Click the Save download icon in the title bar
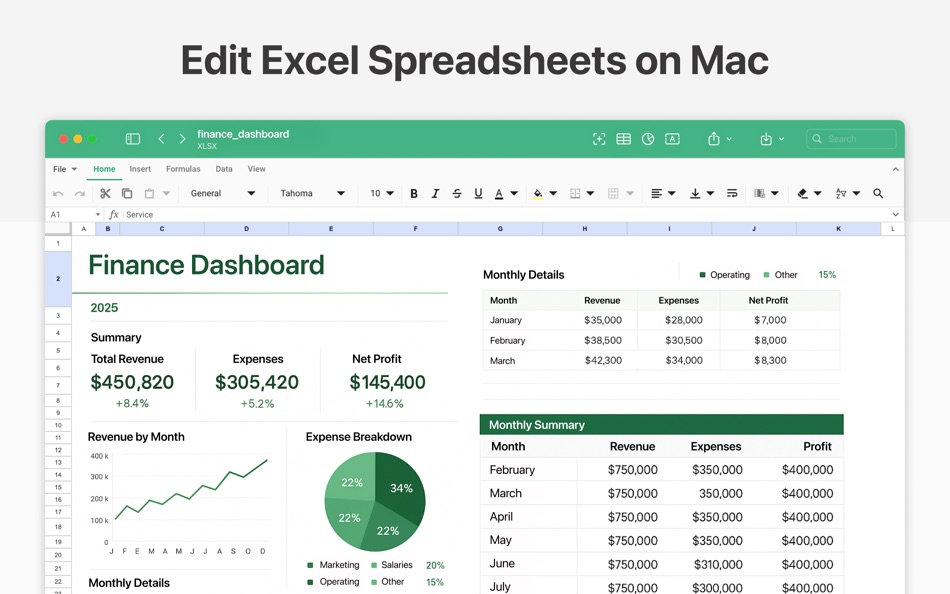The image size is (950, 594). (x=768, y=139)
